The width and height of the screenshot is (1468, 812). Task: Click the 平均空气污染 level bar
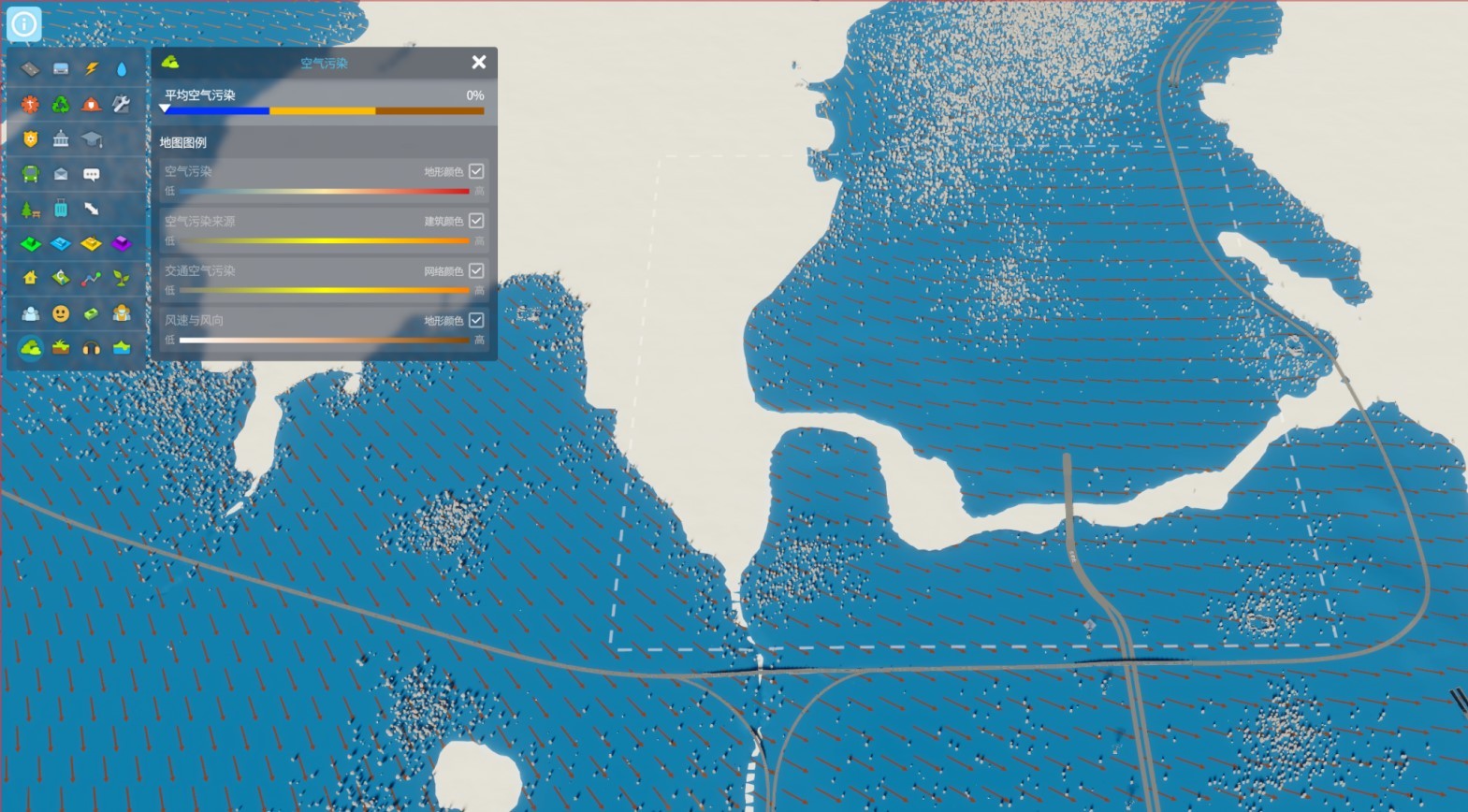(324, 110)
